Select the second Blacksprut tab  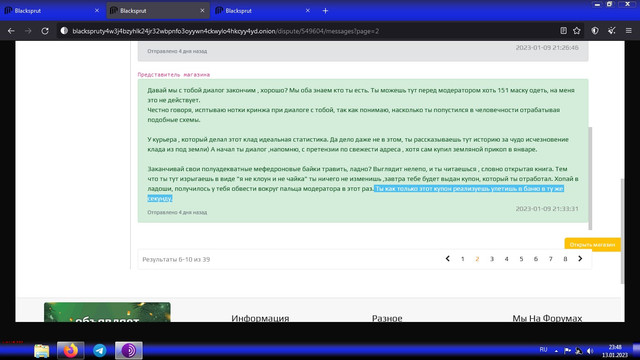point(158,11)
